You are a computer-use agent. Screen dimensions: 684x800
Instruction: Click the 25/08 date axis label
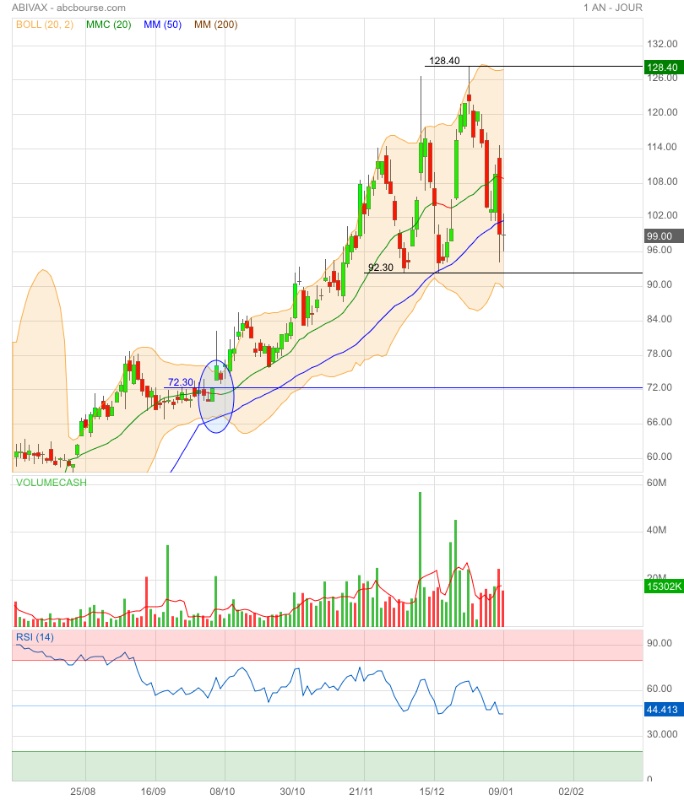point(83,792)
